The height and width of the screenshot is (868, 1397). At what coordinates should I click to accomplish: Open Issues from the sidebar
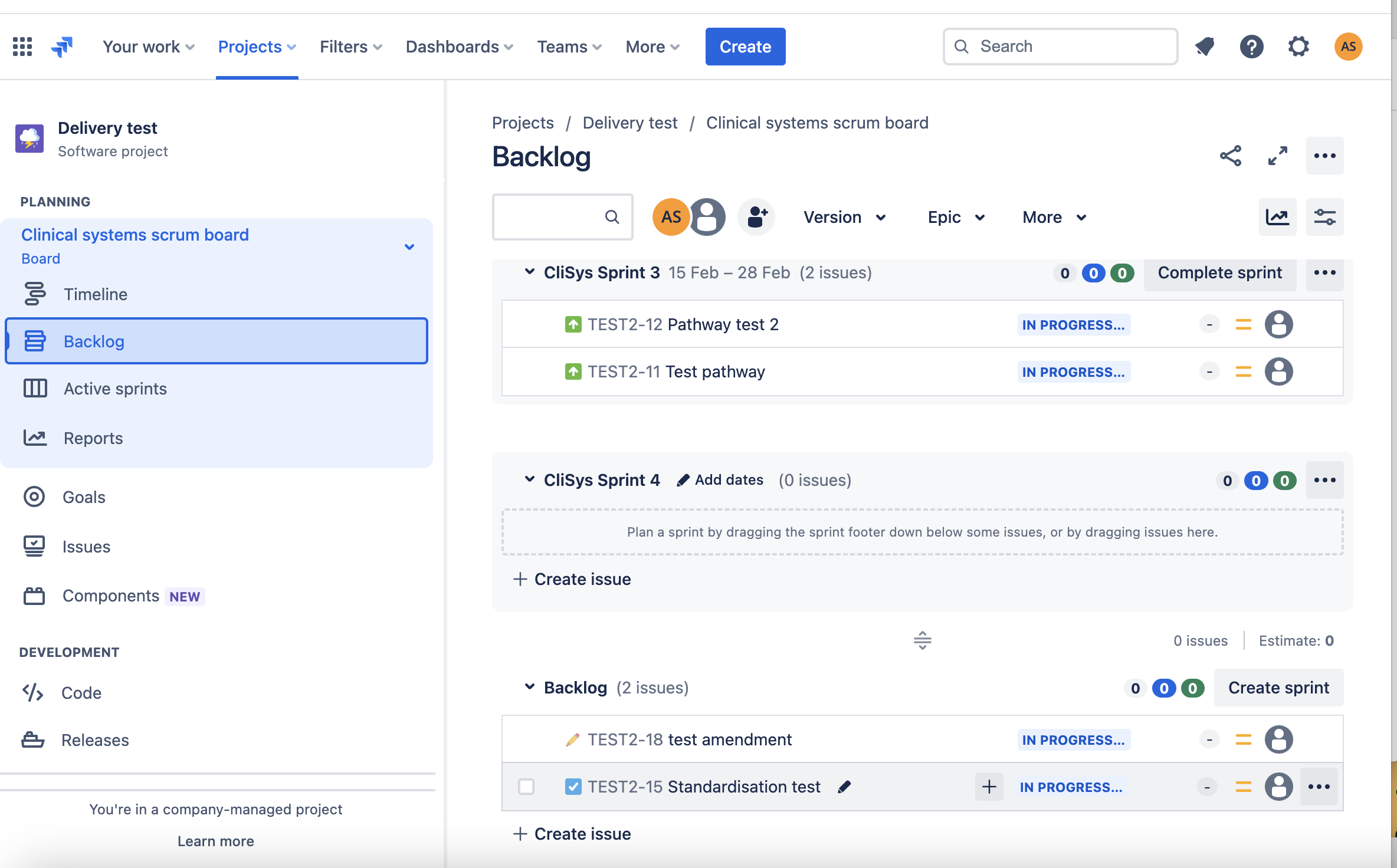(x=216, y=547)
